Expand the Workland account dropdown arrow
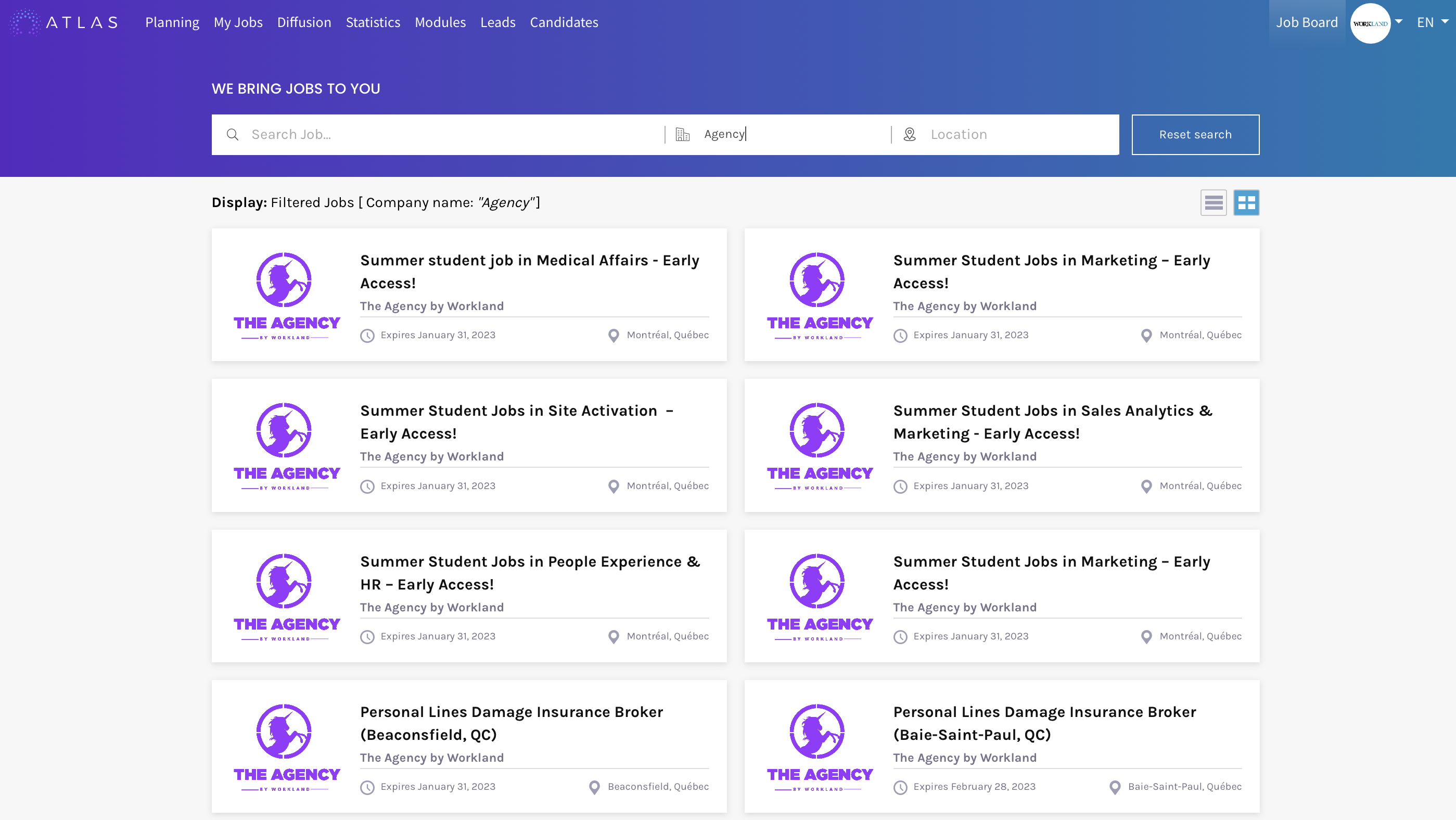The image size is (1456, 820). point(1399,21)
